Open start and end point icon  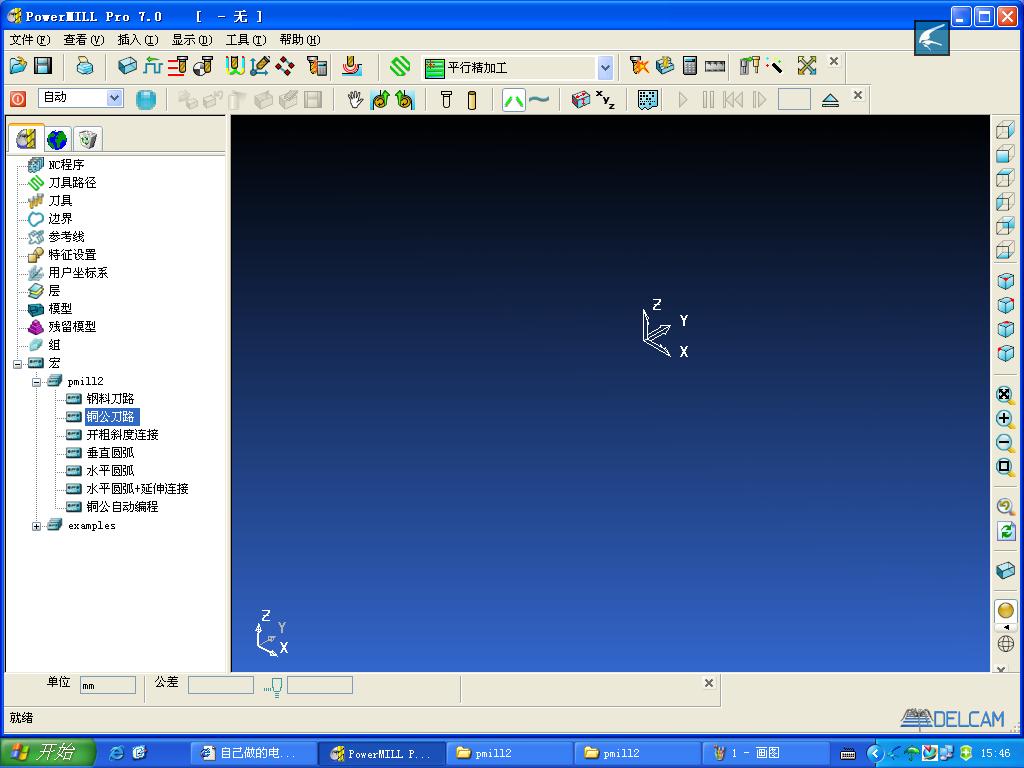click(x=203, y=65)
